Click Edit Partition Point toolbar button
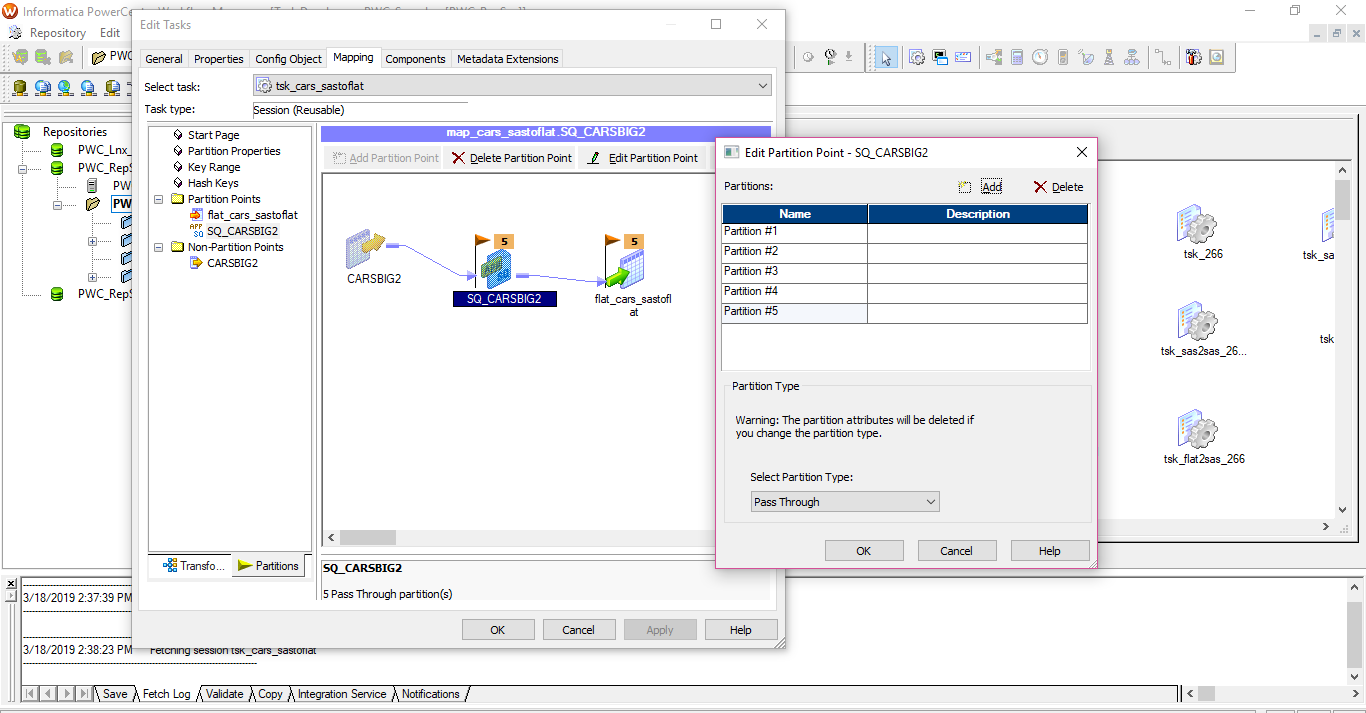Image resolution: width=1366 pixels, height=713 pixels. coord(642,158)
